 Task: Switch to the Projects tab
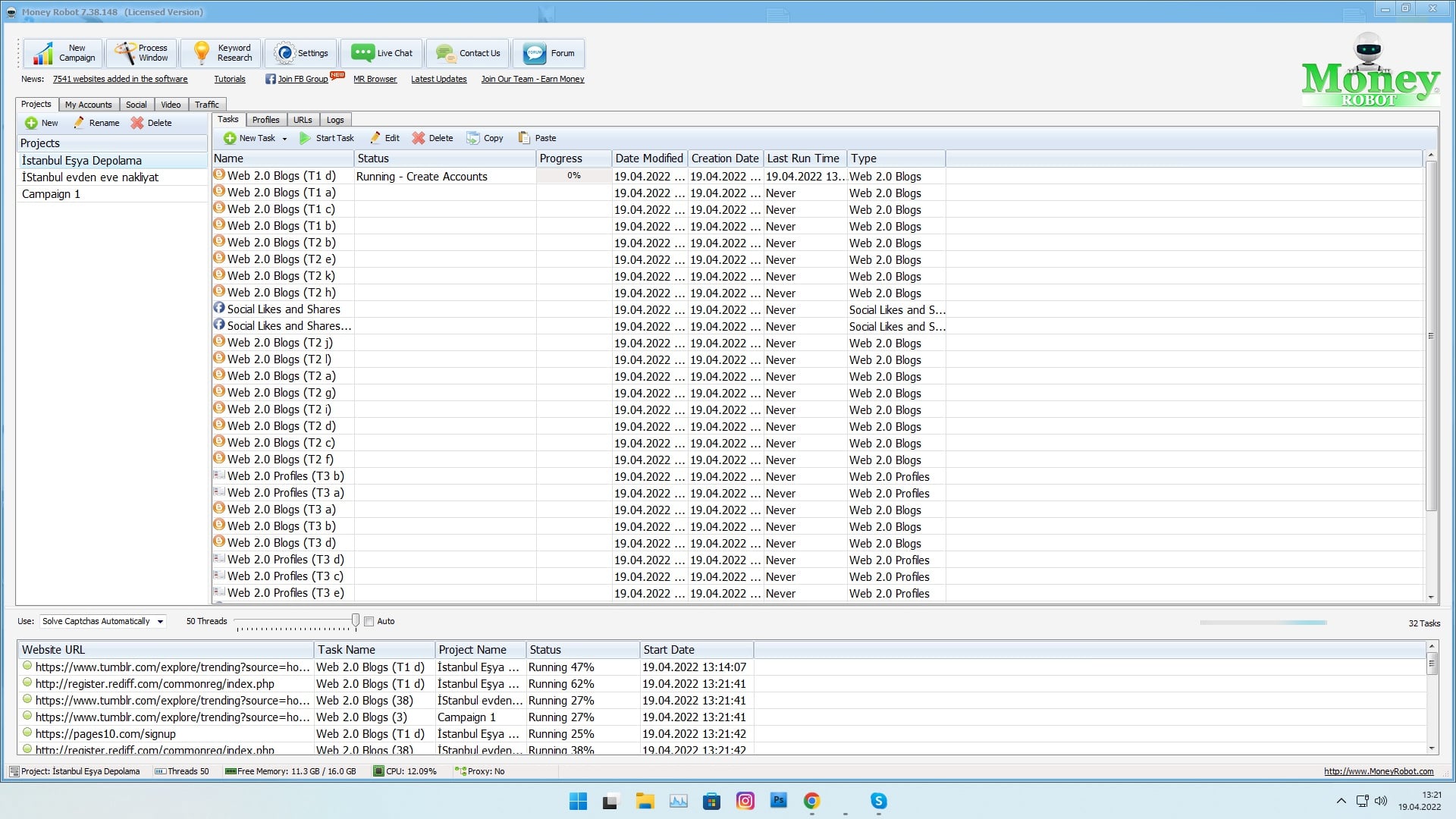coord(36,104)
